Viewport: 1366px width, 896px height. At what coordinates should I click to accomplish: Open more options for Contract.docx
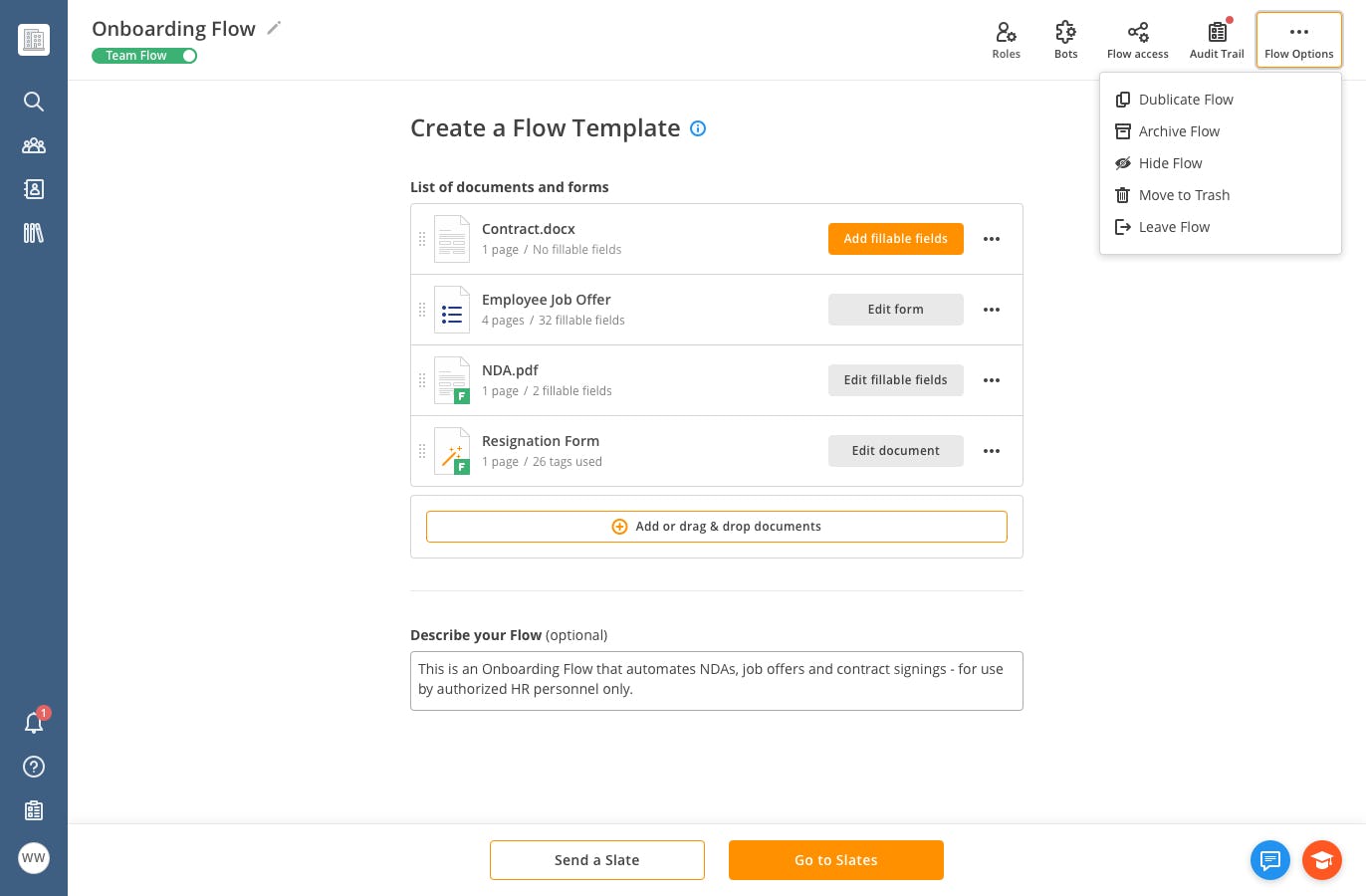click(992, 239)
